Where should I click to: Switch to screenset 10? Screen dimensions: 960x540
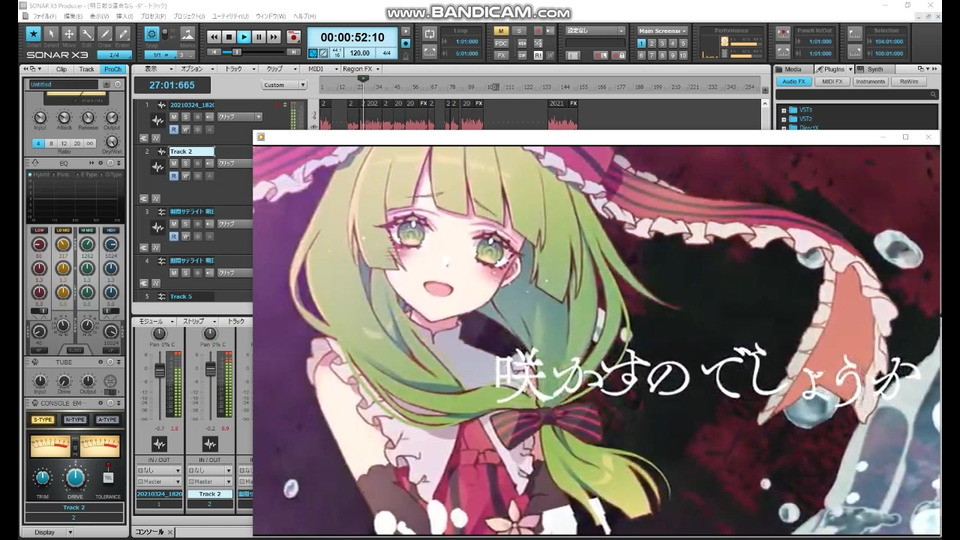[683, 55]
